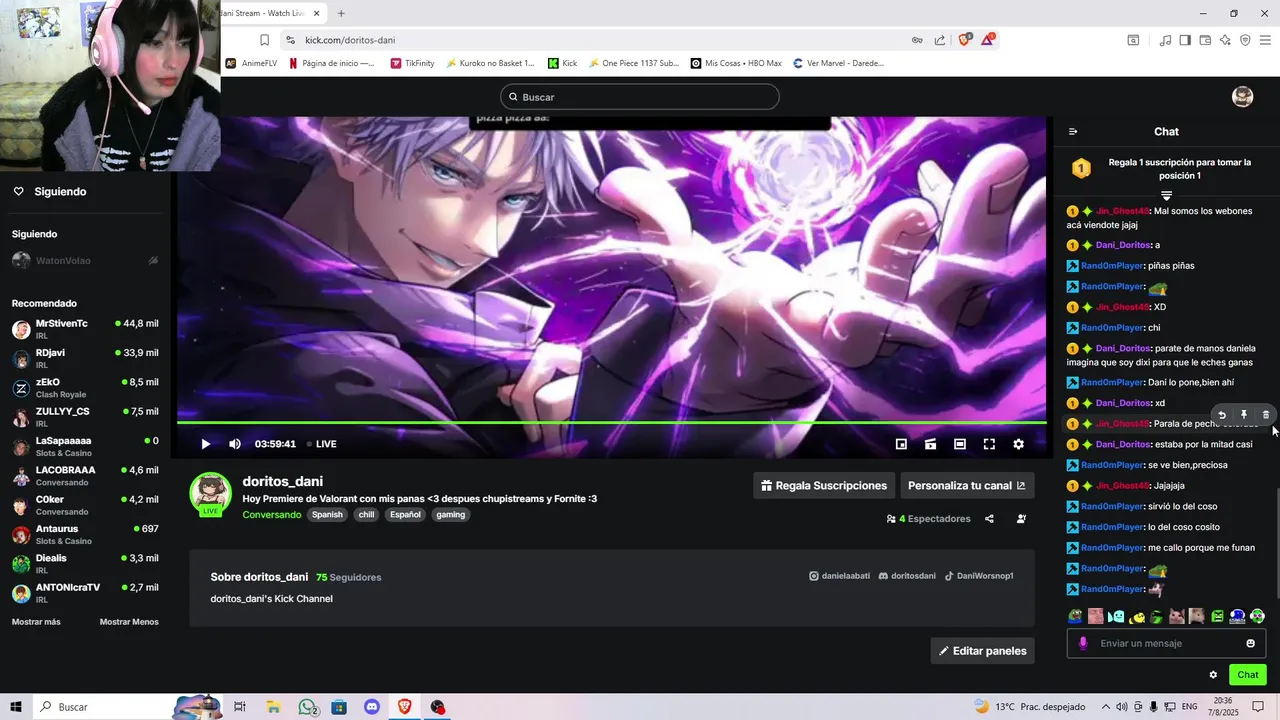The width and height of the screenshot is (1280, 720).
Task: Open One Piece 1137 bookmark
Action: coord(632,63)
